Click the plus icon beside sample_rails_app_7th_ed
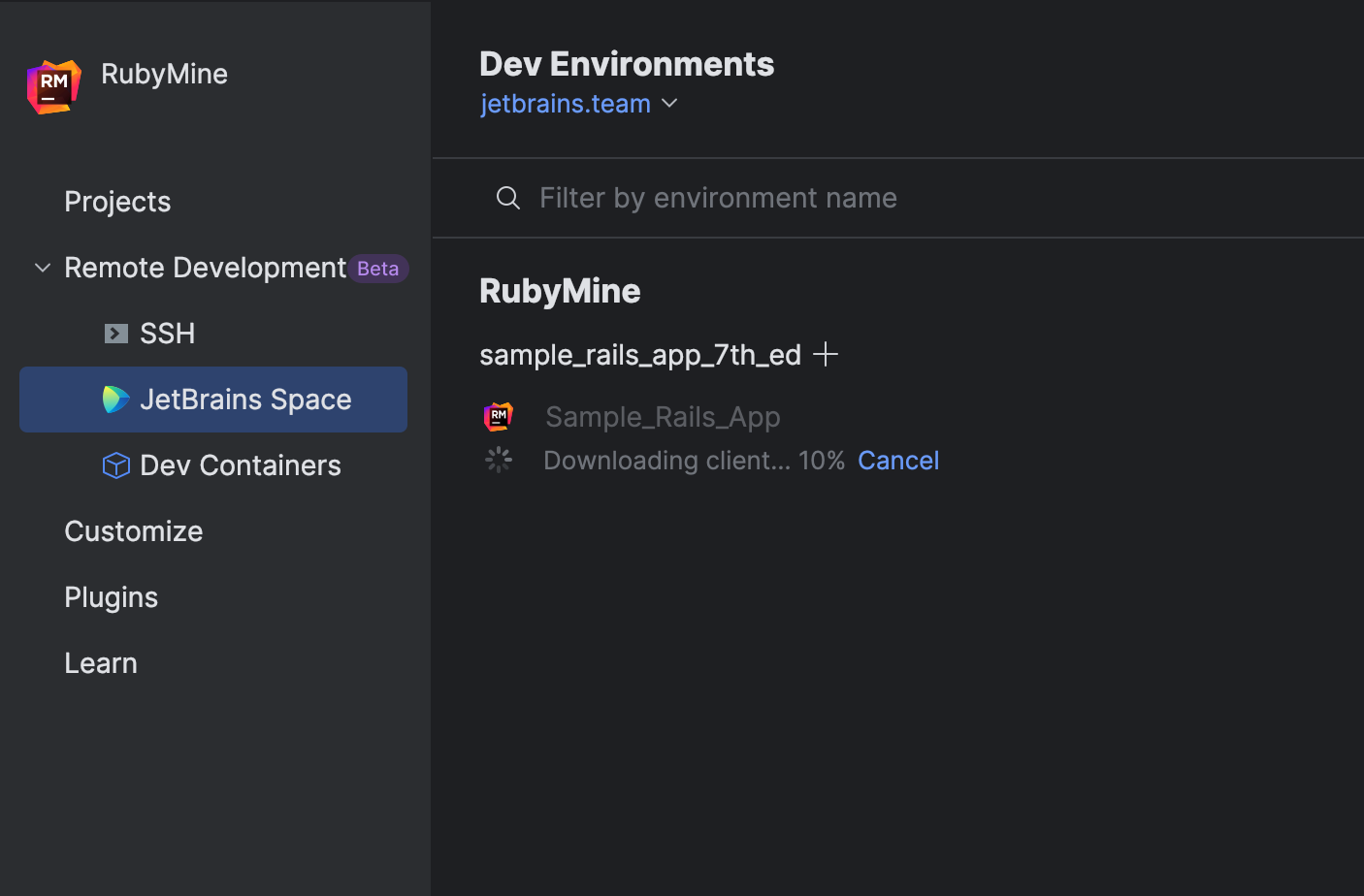 [826, 354]
